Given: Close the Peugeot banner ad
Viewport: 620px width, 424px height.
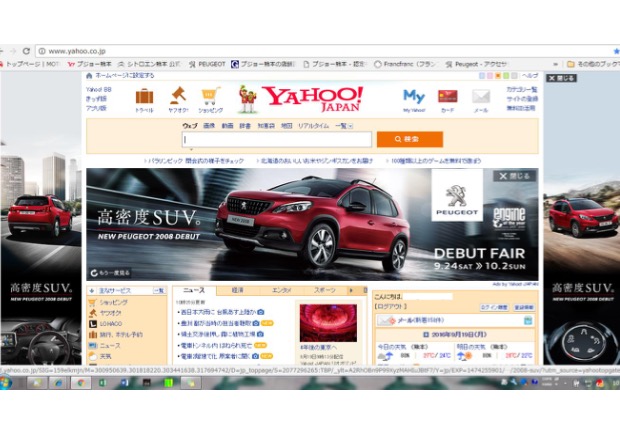Looking at the screenshot, I should tap(516, 175).
